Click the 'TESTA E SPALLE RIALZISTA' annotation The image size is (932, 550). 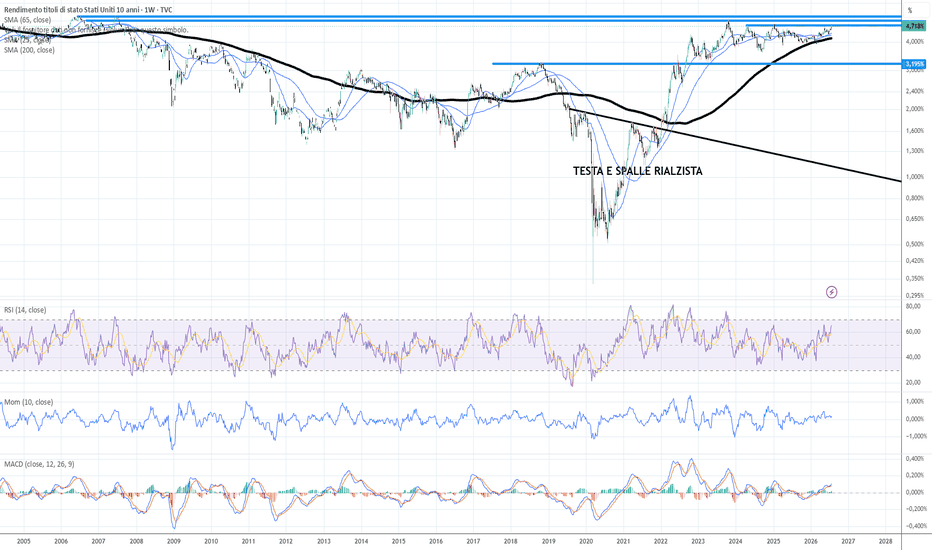638,171
